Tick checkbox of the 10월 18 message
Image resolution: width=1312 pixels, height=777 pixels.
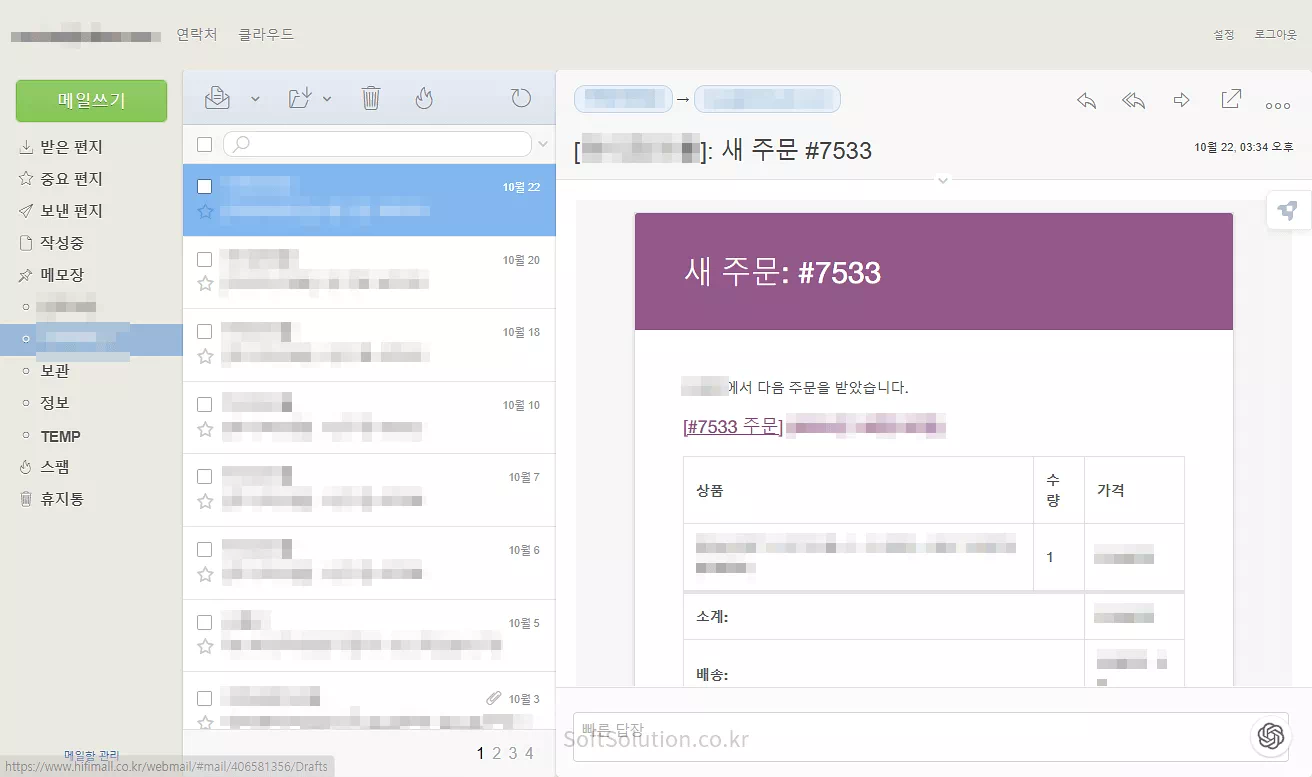click(205, 332)
